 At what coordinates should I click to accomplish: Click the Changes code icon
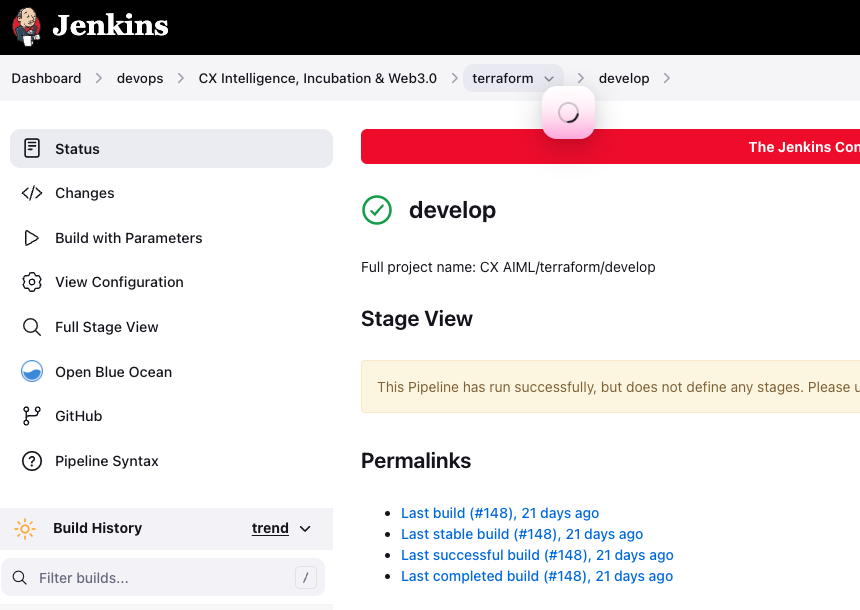32,193
